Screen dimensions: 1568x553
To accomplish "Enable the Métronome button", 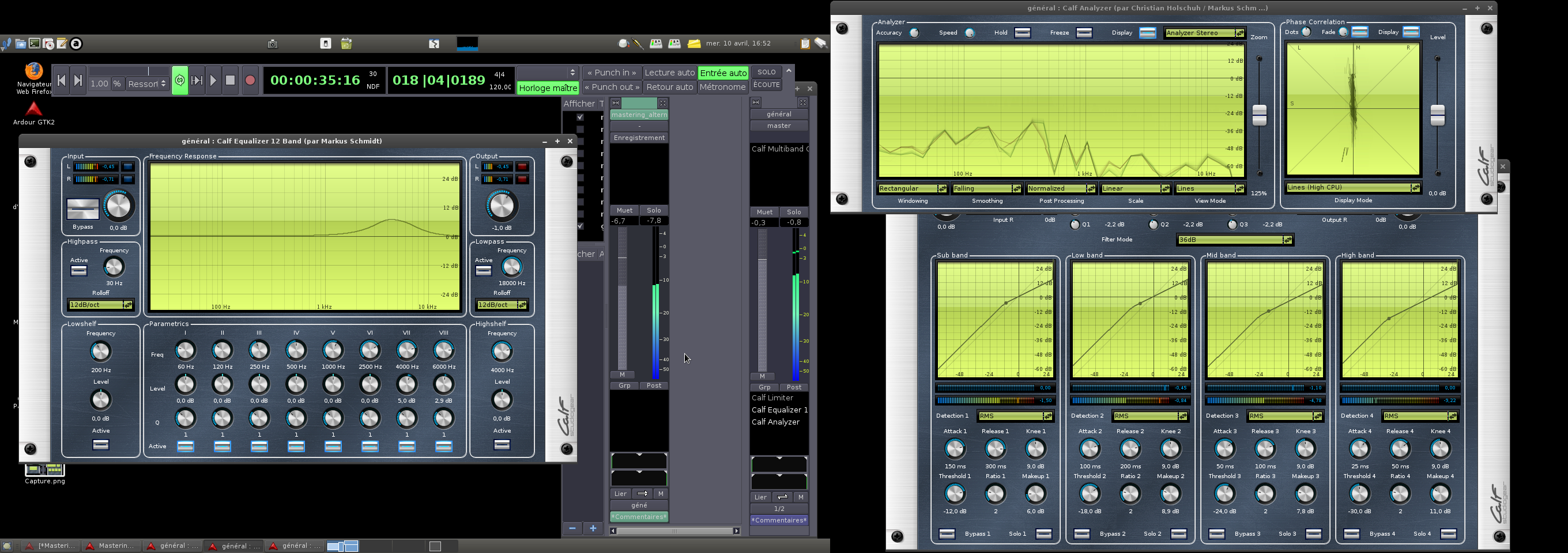I will point(722,87).
